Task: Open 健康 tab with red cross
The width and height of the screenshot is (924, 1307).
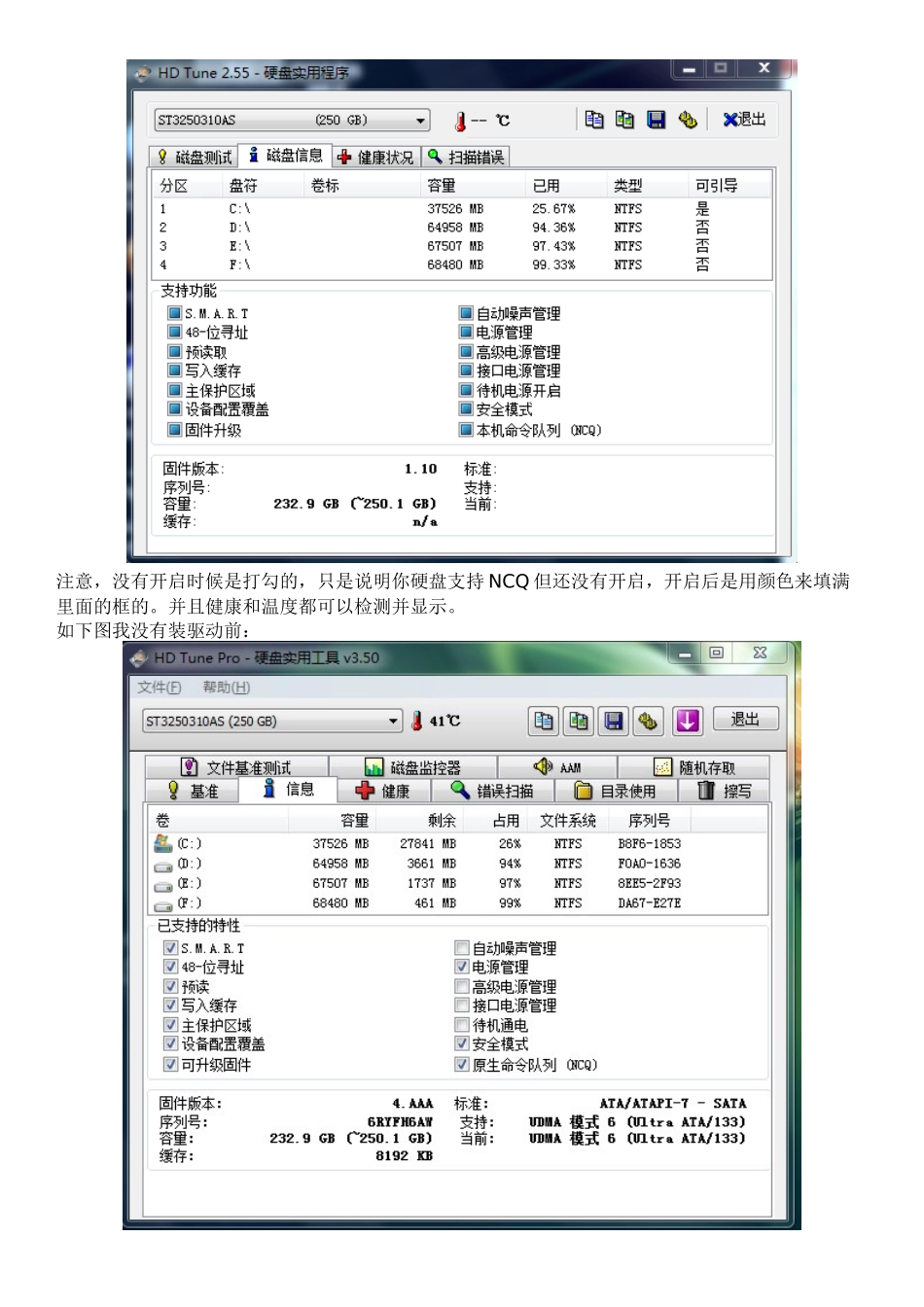Action: [x=382, y=791]
